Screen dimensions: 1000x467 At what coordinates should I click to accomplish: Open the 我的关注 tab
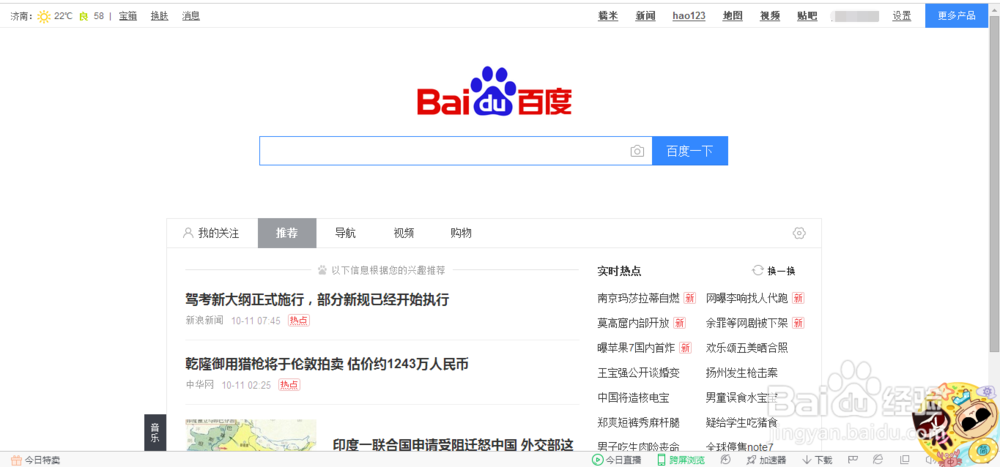[x=211, y=234]
